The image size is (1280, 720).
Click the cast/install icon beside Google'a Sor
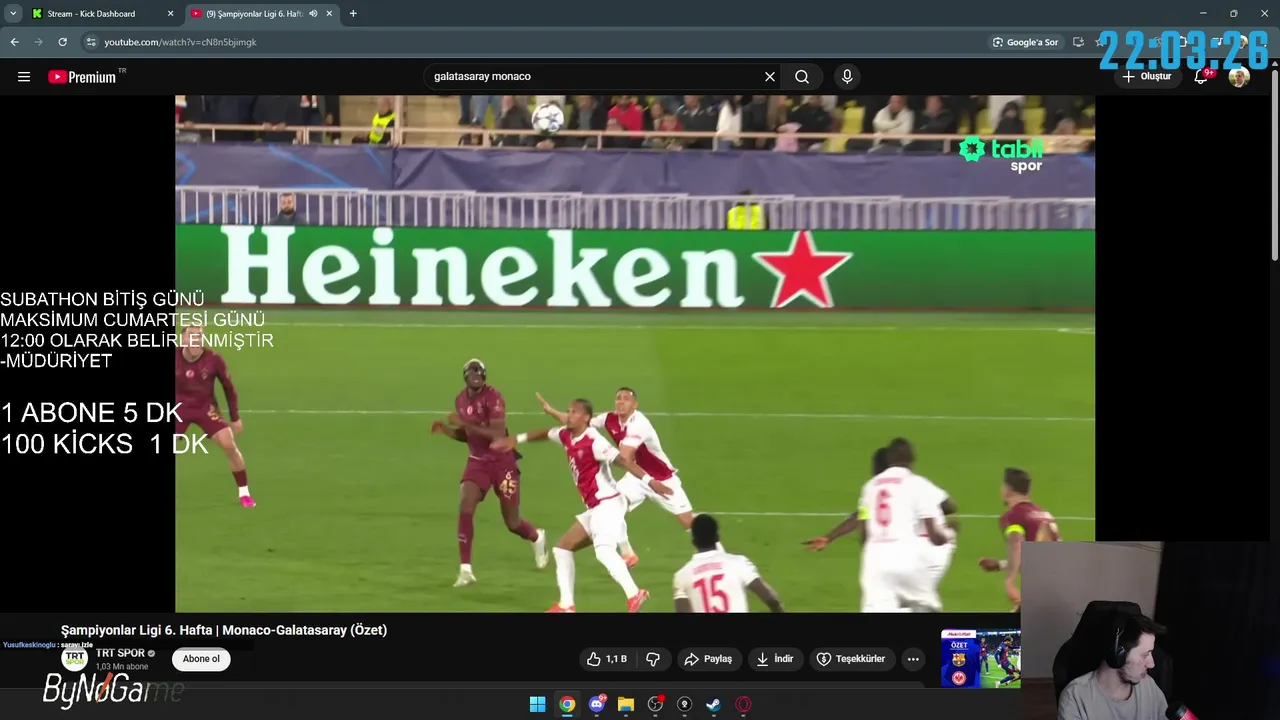(1078, 42)
